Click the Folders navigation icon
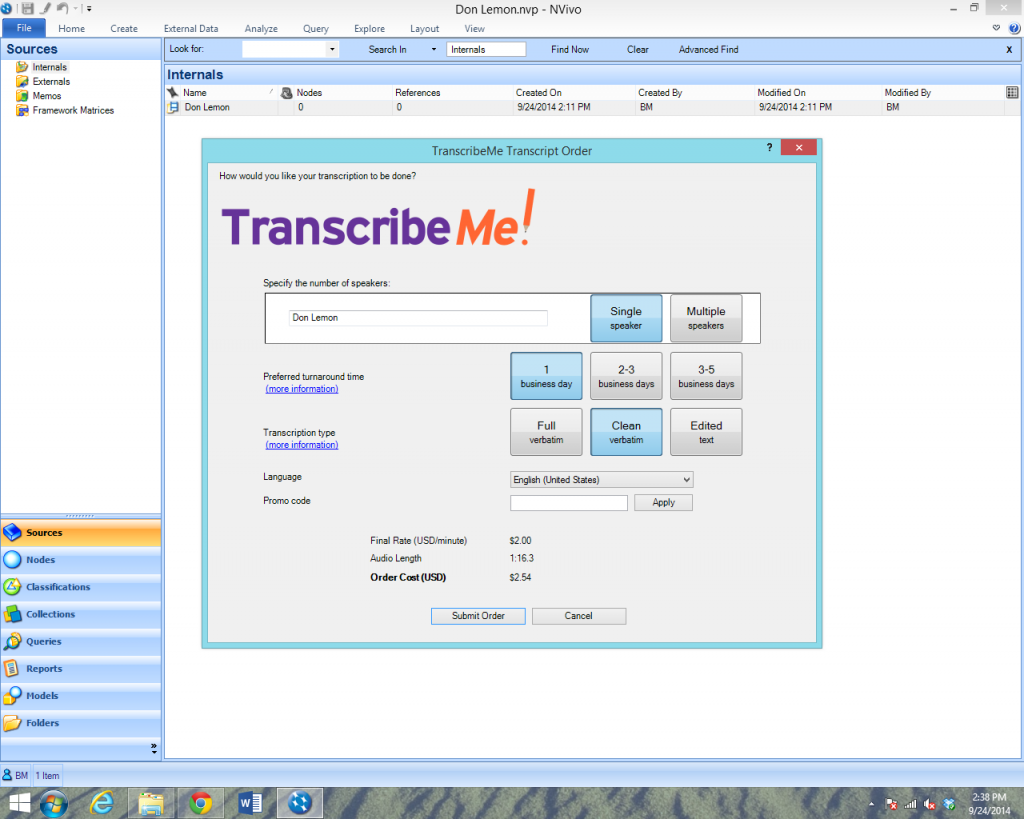 12,723
